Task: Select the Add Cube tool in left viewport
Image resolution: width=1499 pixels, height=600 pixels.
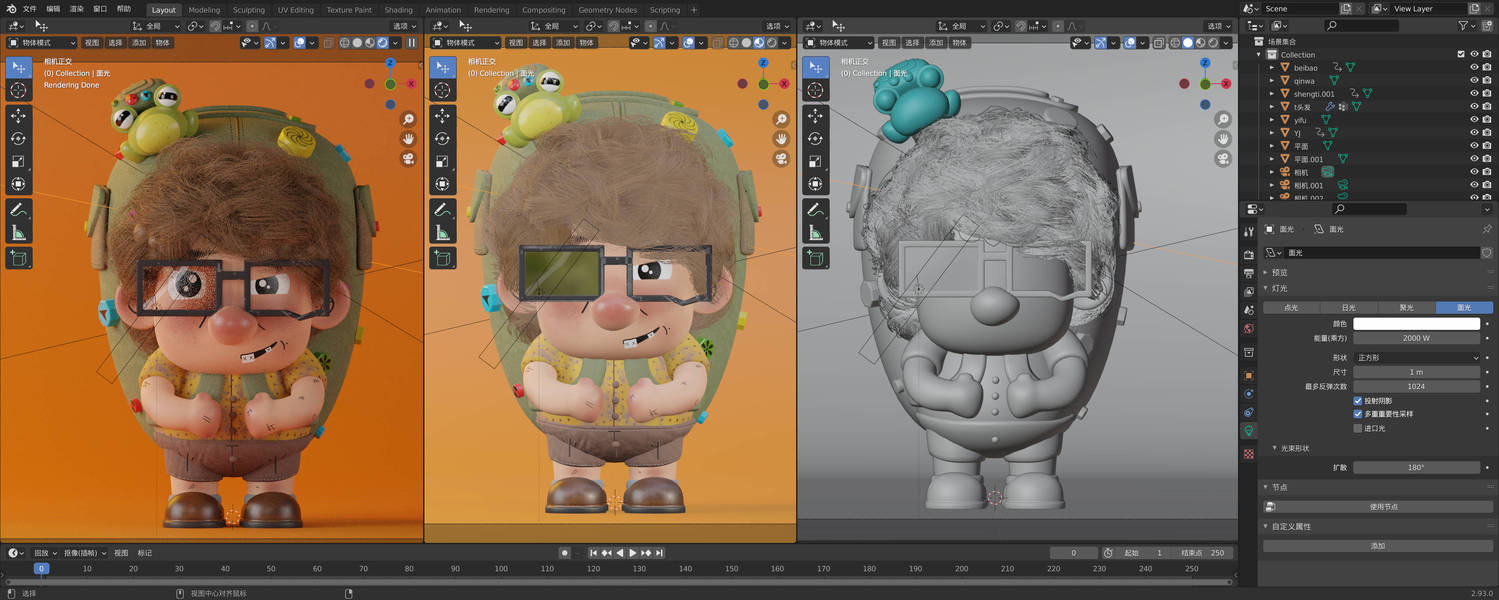Action: point(18,258)
